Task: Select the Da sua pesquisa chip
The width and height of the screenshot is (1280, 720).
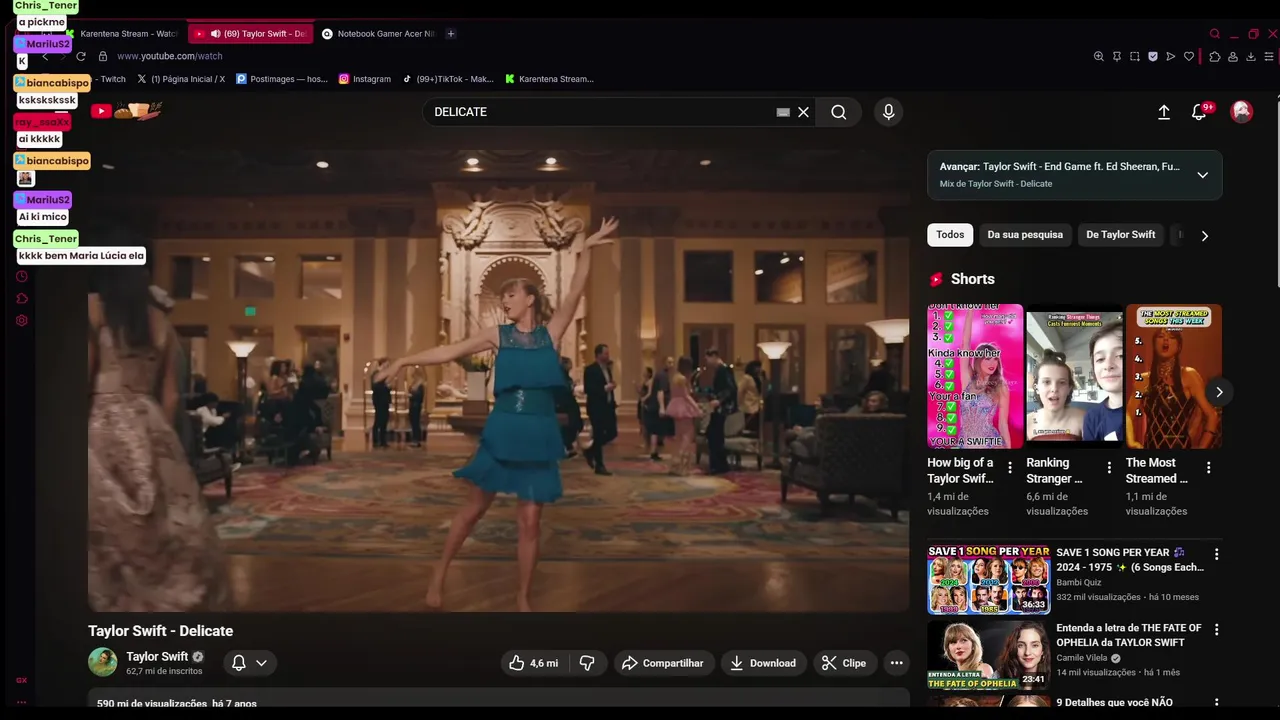Action: tap(1025, 235)
